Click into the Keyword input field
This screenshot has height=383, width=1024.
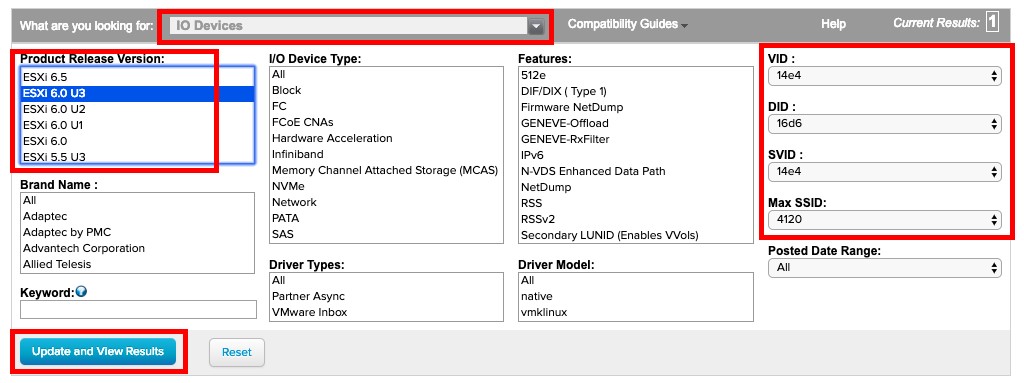(138, 309)
